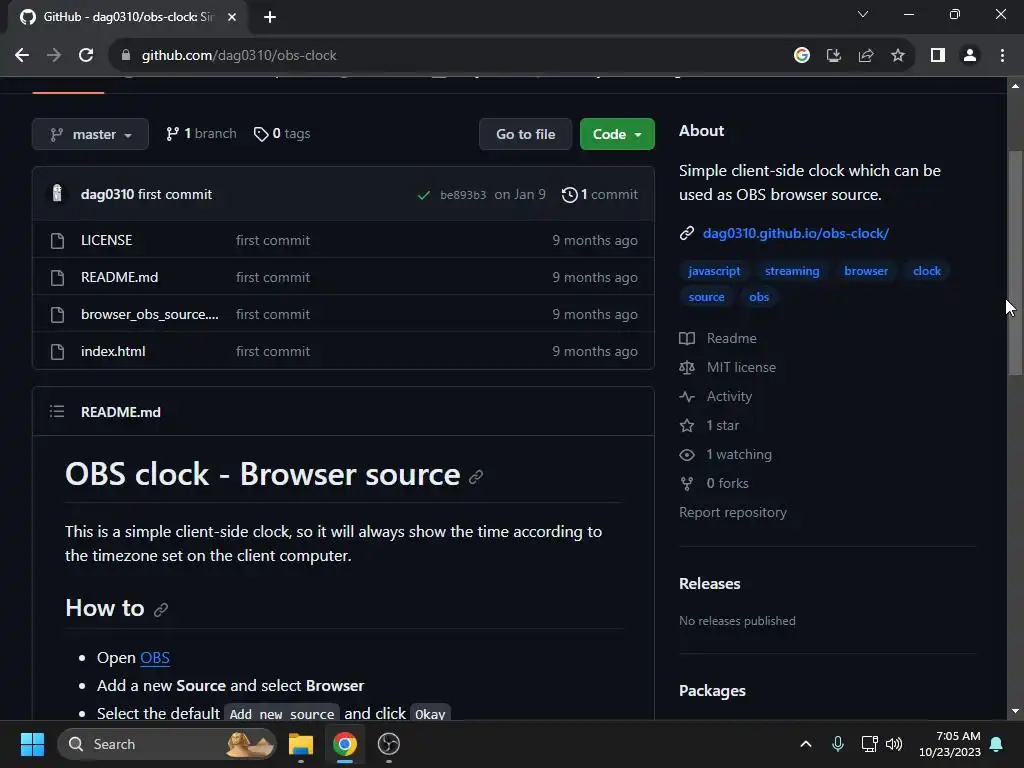Click the LICENSE row's first commit message
The height and width of the screenshot is (768, 1024).
[272, 240]
